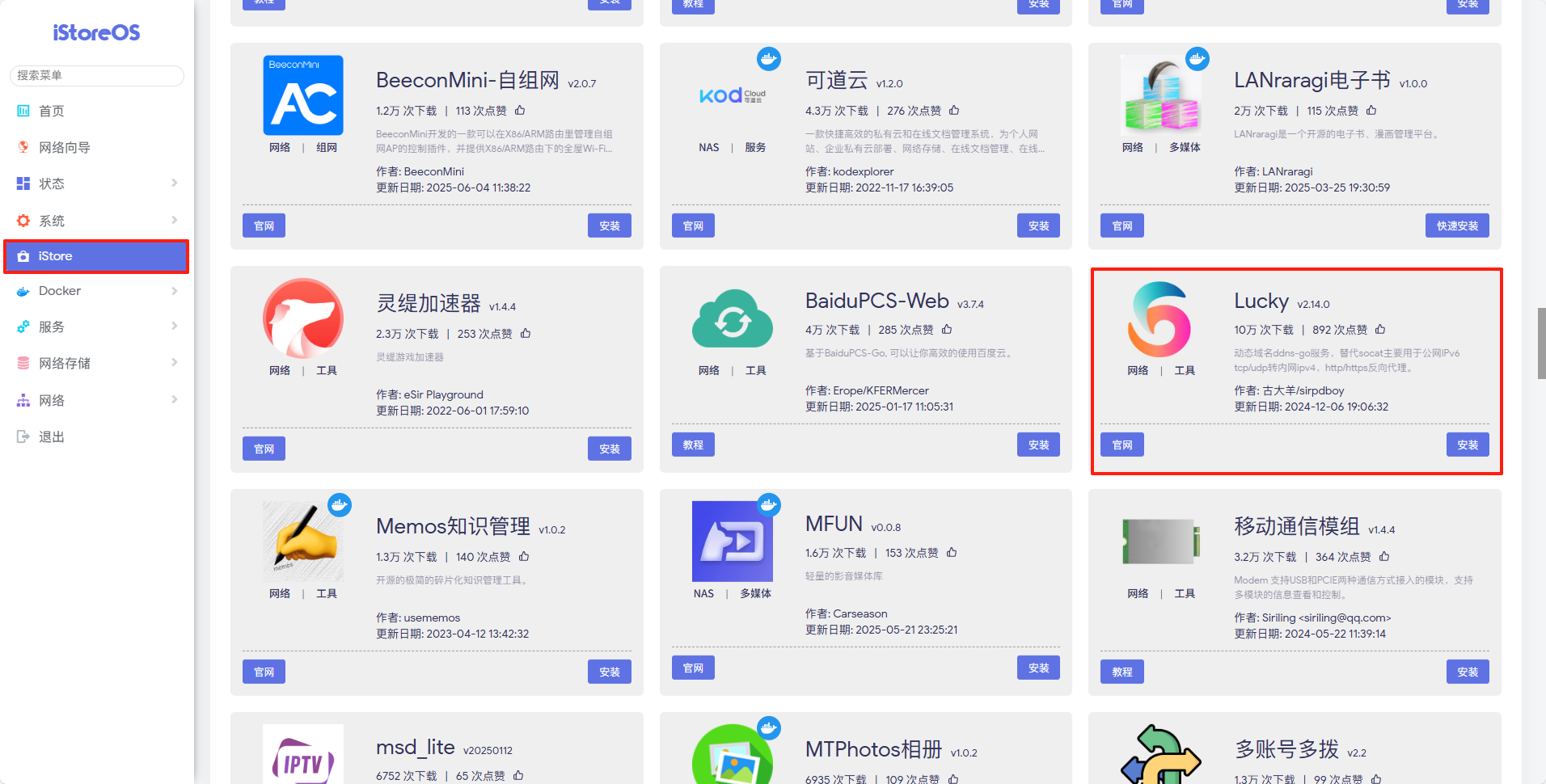The height and width of the screenshot is (784, 1546).
Task: Focus the 搜索菜单 search field
Action: click(97, 75)
